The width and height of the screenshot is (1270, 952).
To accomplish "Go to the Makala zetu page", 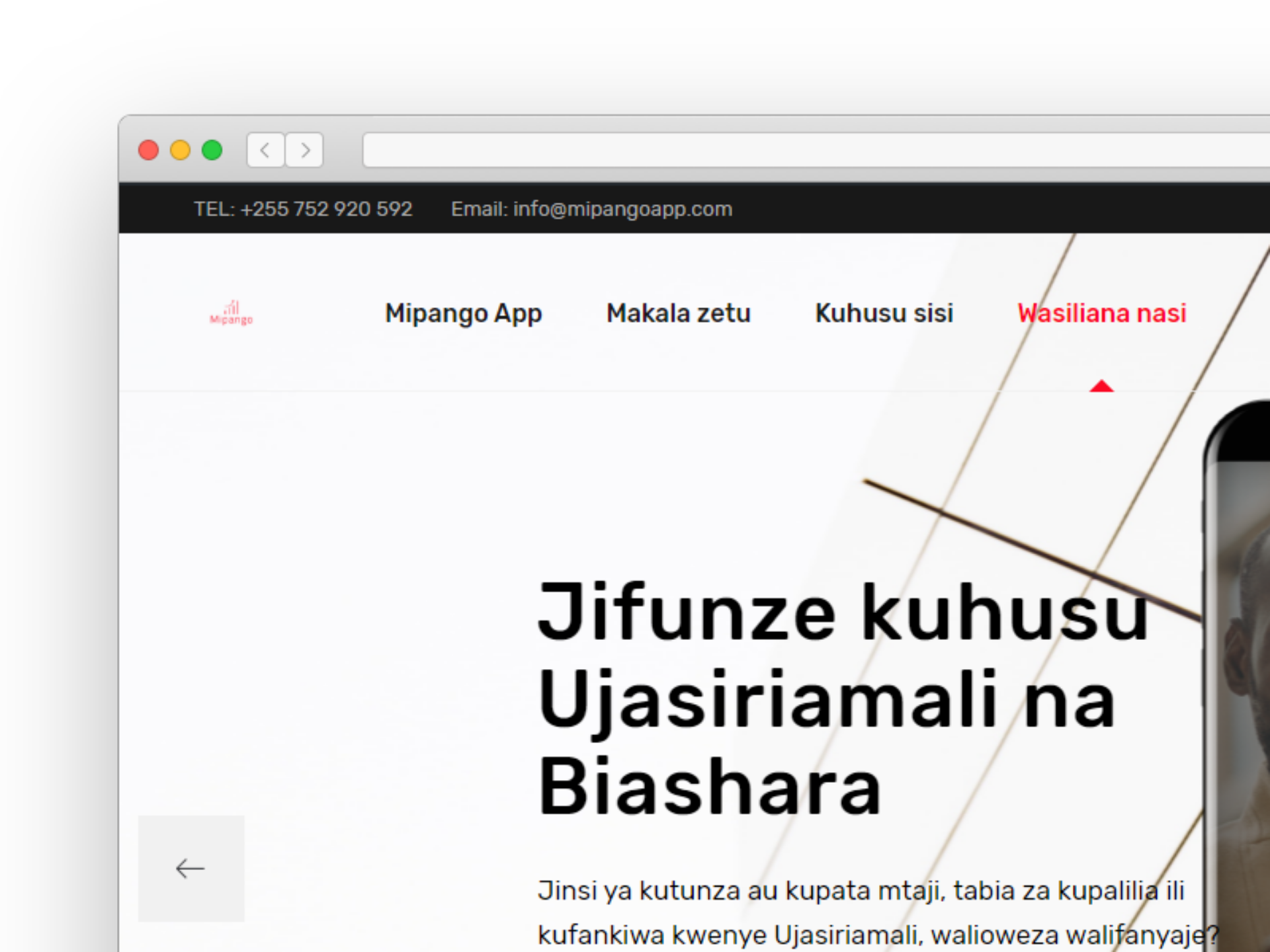I will coord(678,313).
